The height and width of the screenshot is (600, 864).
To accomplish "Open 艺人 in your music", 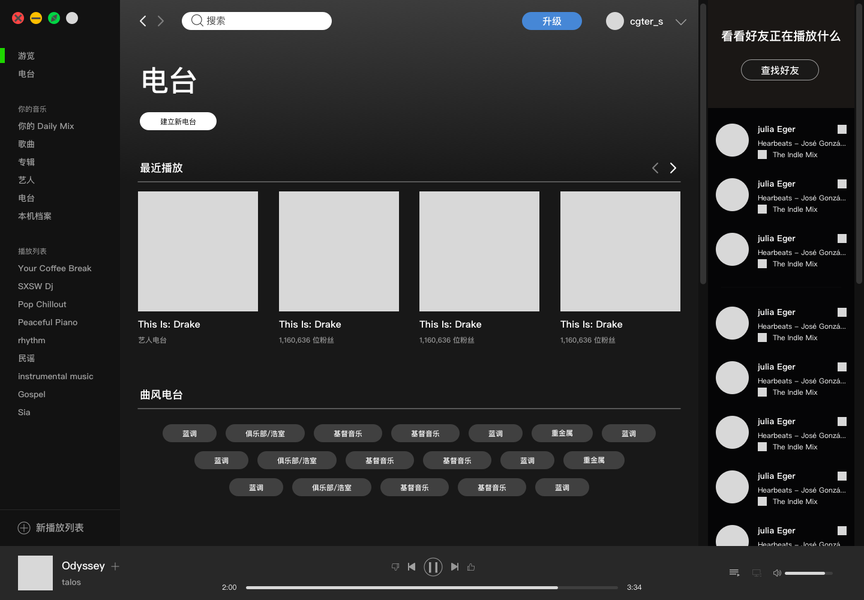I will pyautogui.click(x=26, y=180).
